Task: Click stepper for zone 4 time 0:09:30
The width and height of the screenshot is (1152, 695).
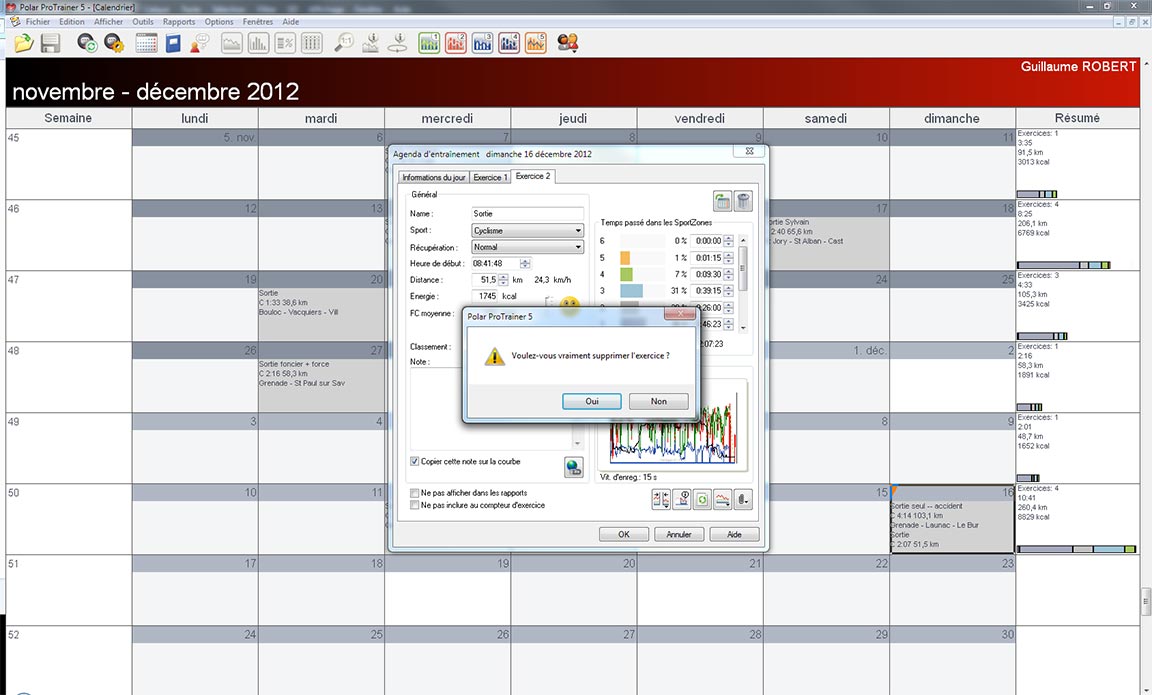Action: coord(728,274)
